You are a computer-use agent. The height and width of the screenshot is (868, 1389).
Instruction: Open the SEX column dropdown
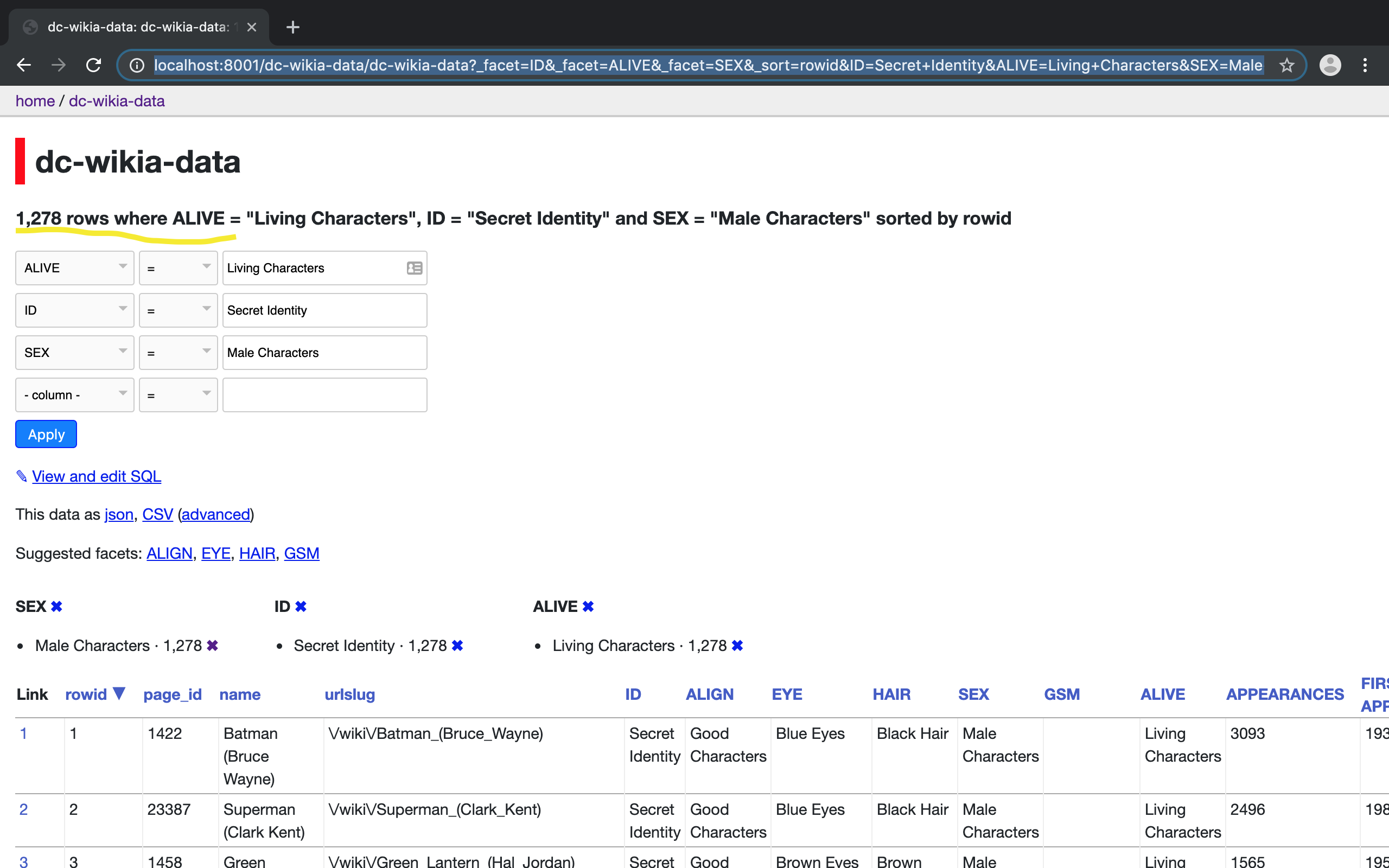pyautogui.click(x=75, y=353)
